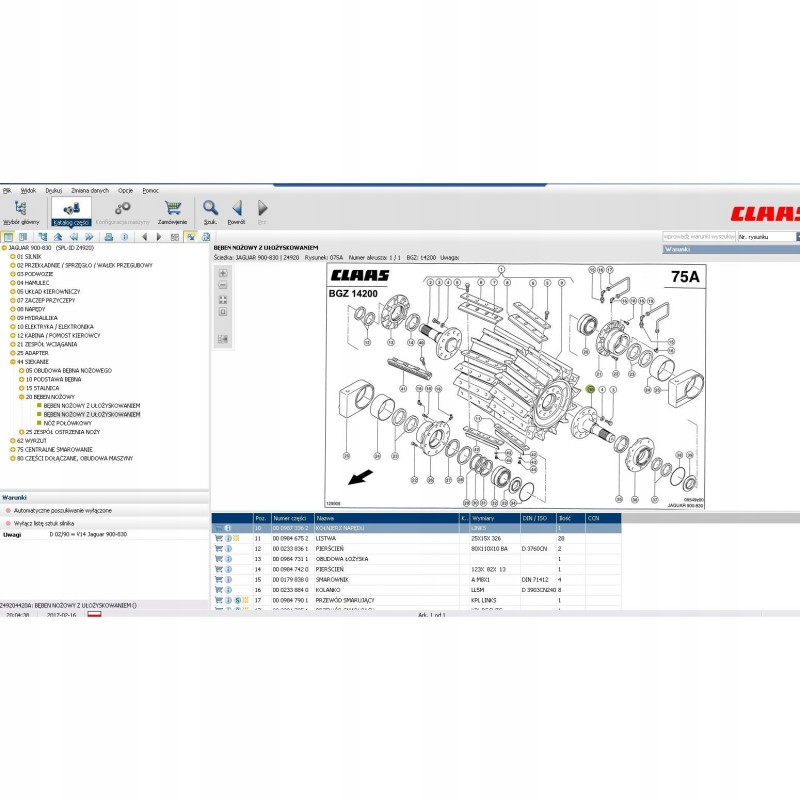Click the tree structure icon in small toolbar
The width and height of the screenshot is (800, 800).
click(42, 237)
